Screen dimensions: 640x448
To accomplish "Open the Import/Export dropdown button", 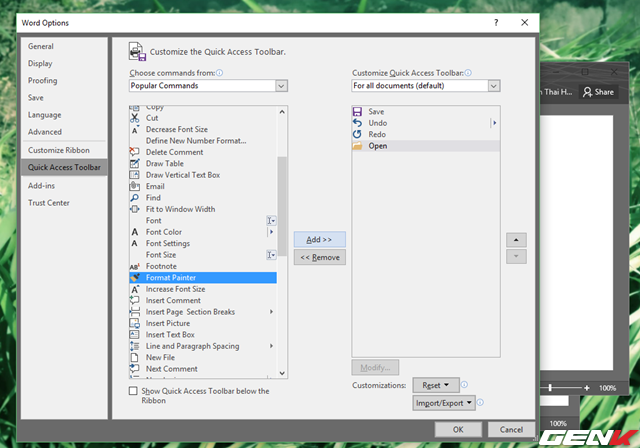I will tap(444, 403).
